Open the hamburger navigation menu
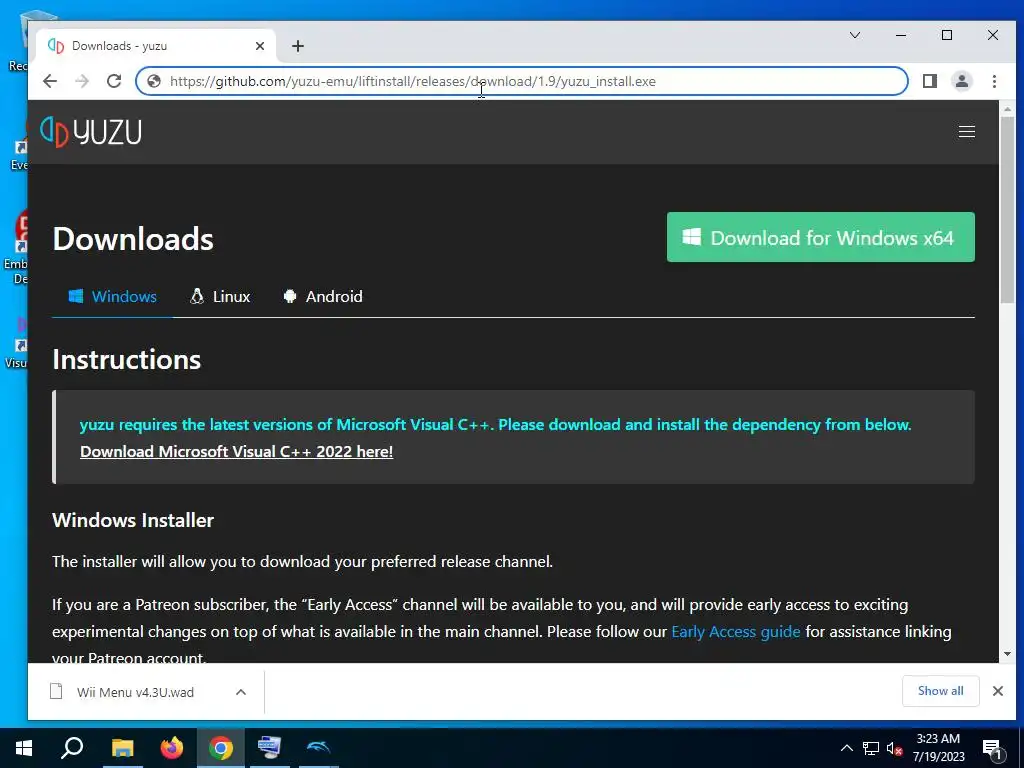 pyautogui.click(x=967, y=132)
